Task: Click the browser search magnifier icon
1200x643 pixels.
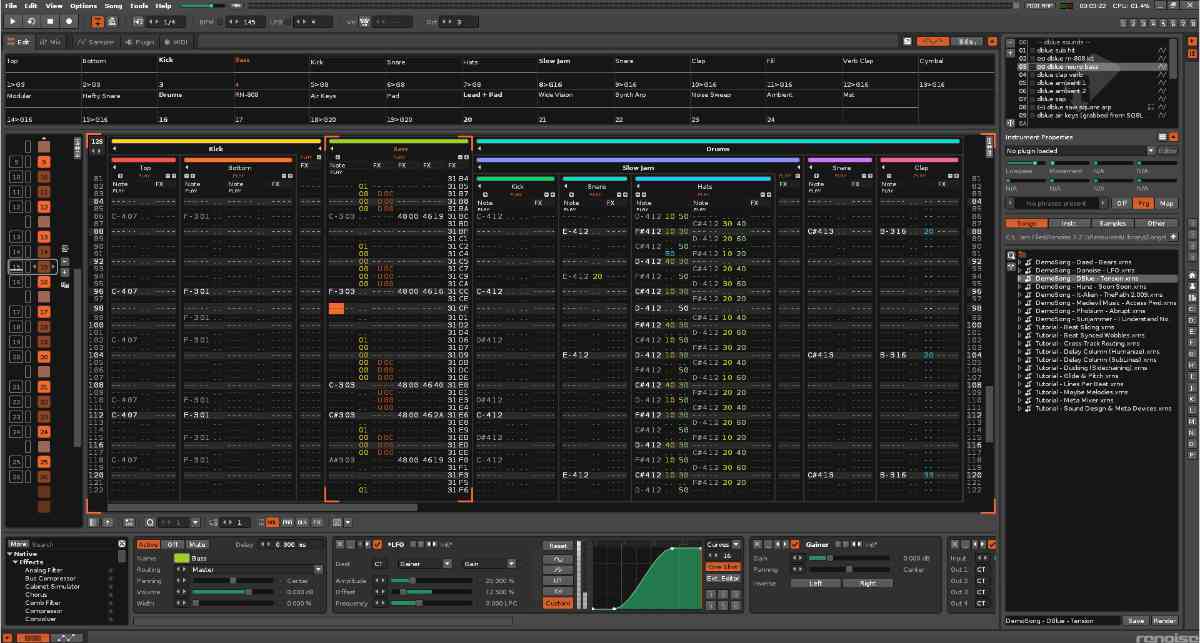Action: click(x=1011, y=255)
